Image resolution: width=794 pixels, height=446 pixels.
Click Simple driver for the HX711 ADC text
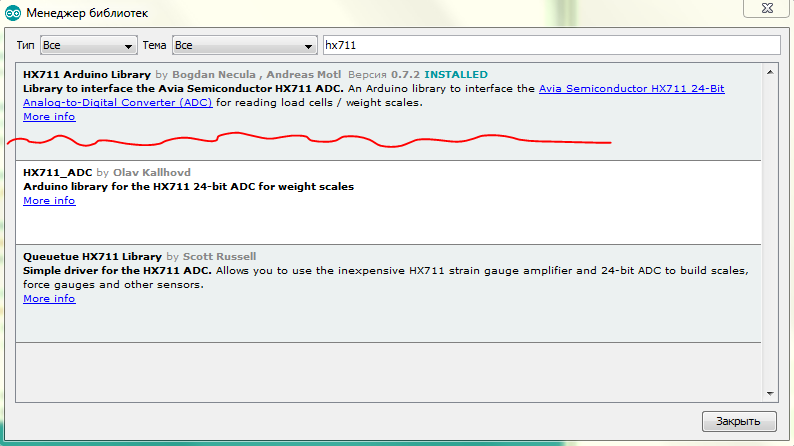[117, 271]
